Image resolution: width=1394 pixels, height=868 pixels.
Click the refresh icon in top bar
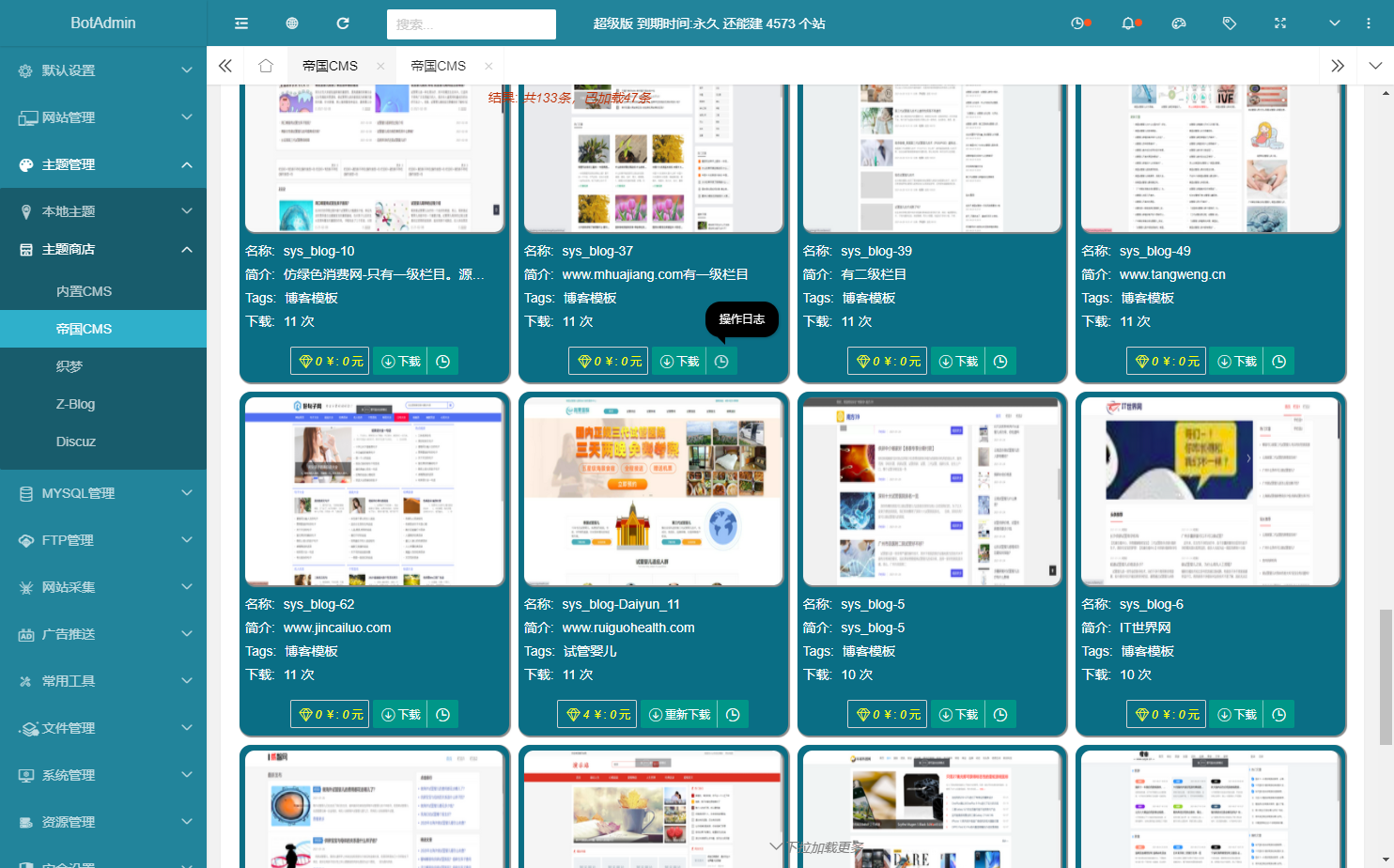[343, 23]
